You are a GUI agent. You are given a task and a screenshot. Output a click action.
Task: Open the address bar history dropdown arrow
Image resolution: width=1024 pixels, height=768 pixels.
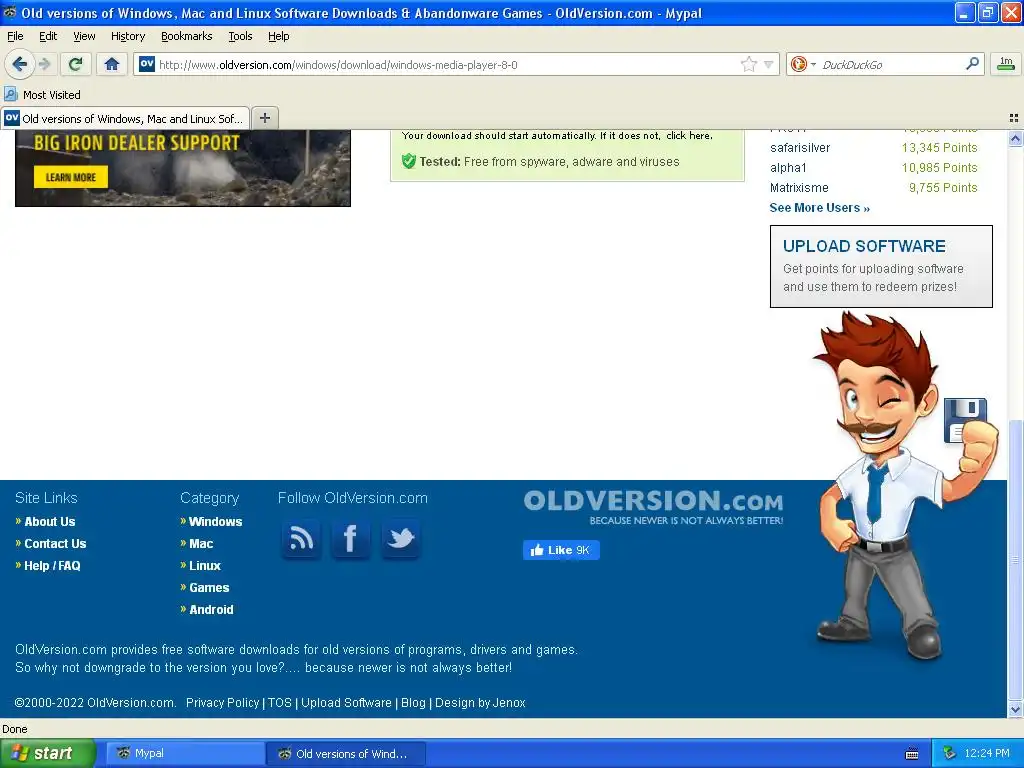pos(769,64)
